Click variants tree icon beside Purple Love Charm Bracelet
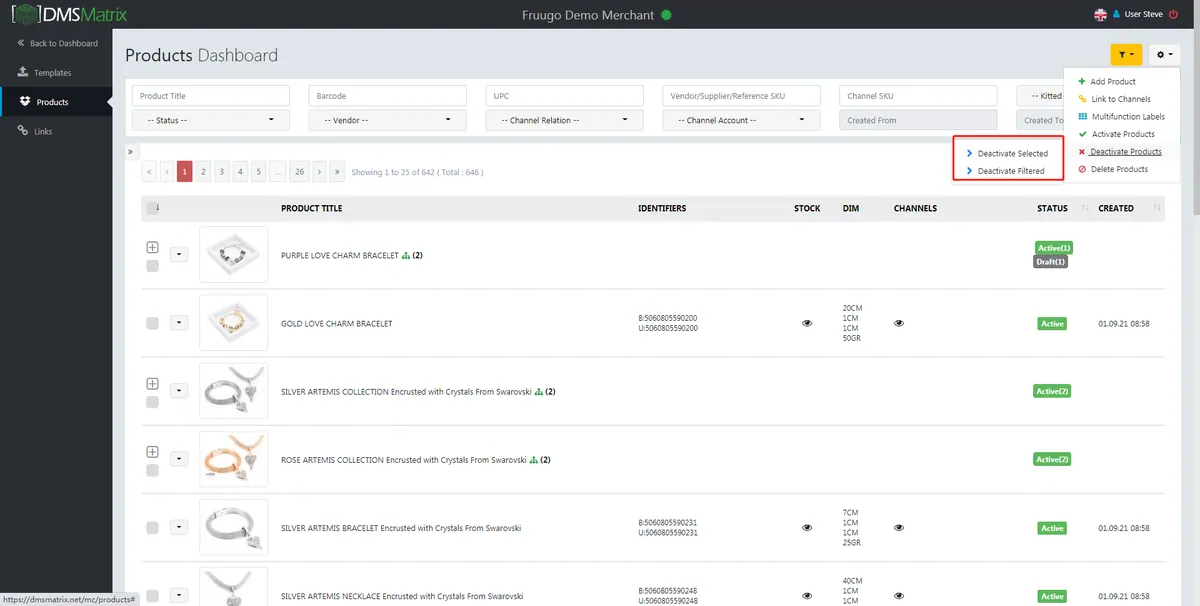This screenshot has width=1200, height=606. pos(406,255)
